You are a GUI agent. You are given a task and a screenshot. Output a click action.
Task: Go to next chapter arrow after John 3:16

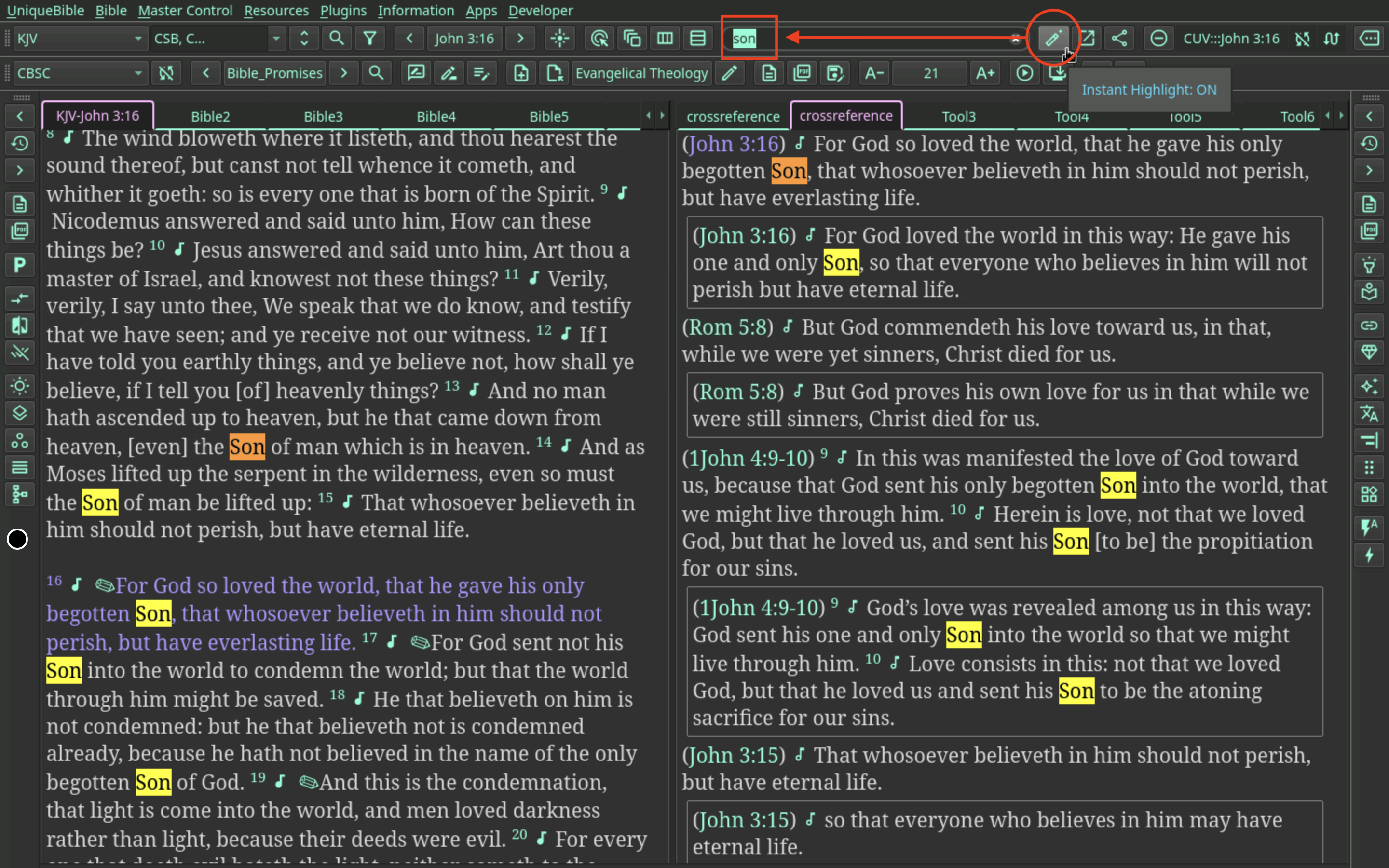click(x=520, y=39)
